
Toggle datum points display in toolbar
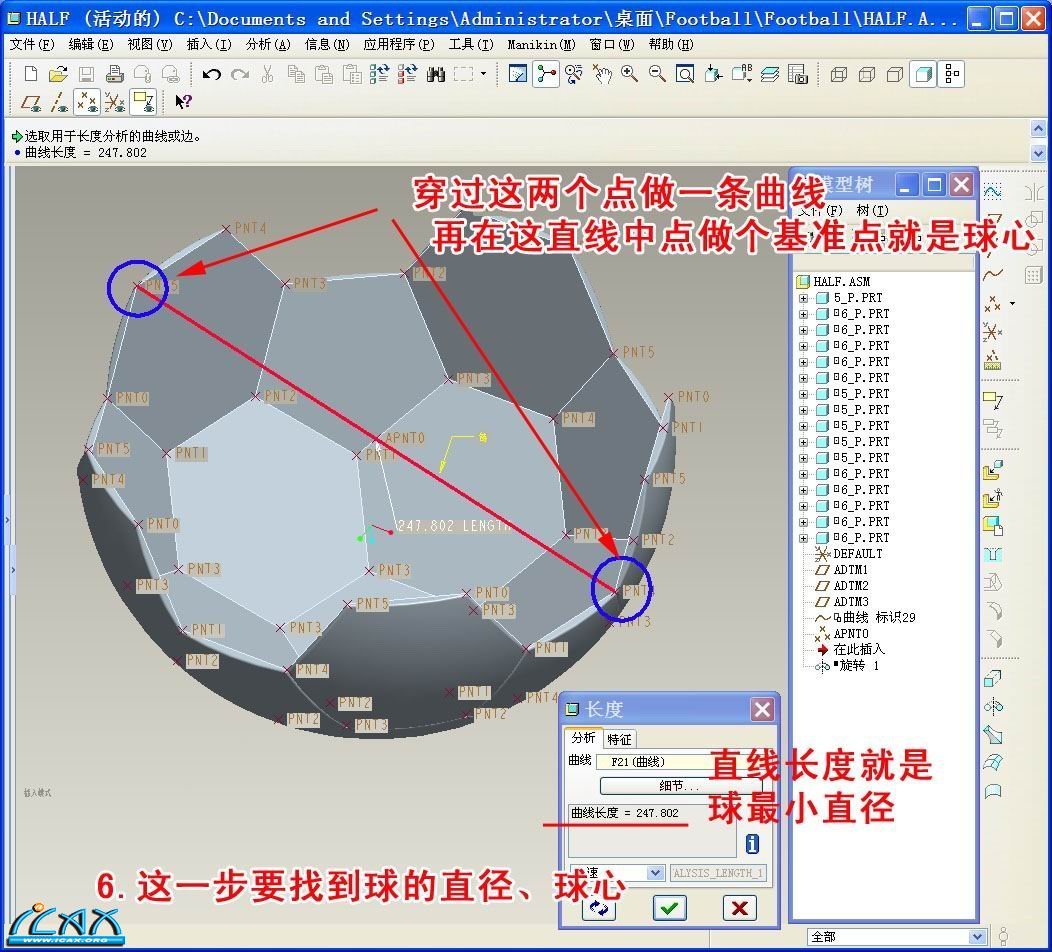click(87, 101)
